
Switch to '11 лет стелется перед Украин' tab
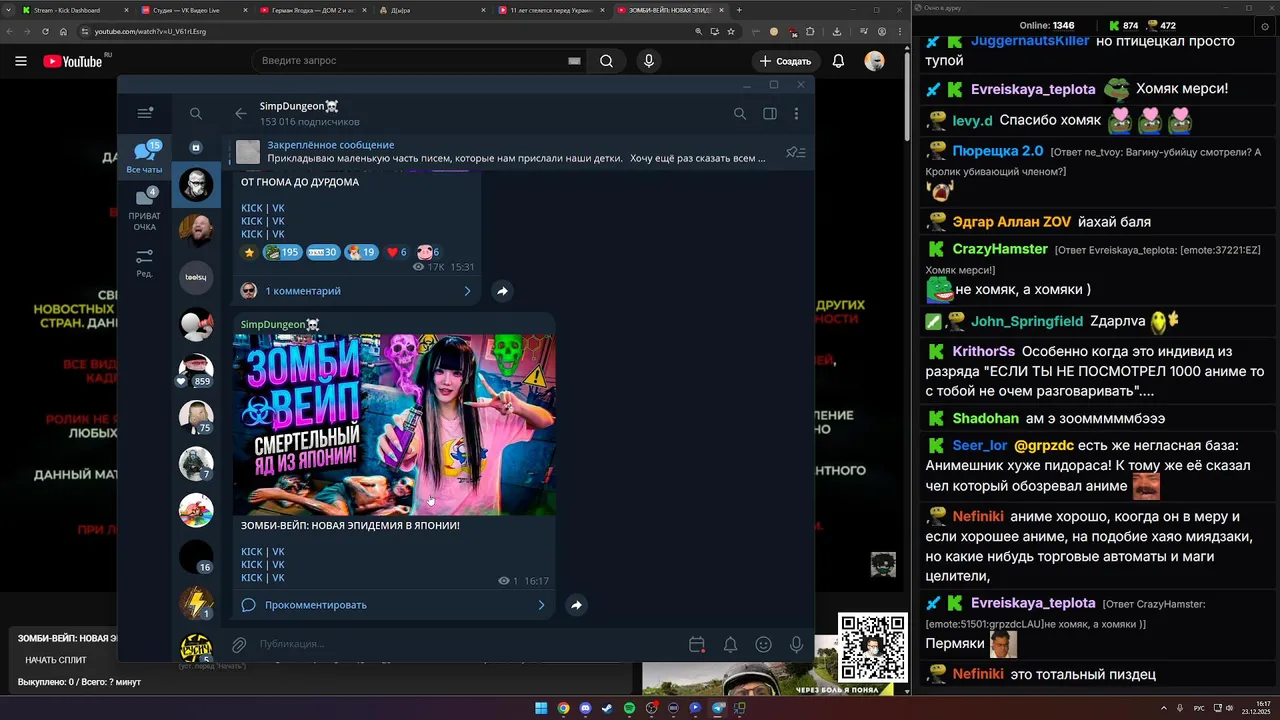click(x=552, y=10)
